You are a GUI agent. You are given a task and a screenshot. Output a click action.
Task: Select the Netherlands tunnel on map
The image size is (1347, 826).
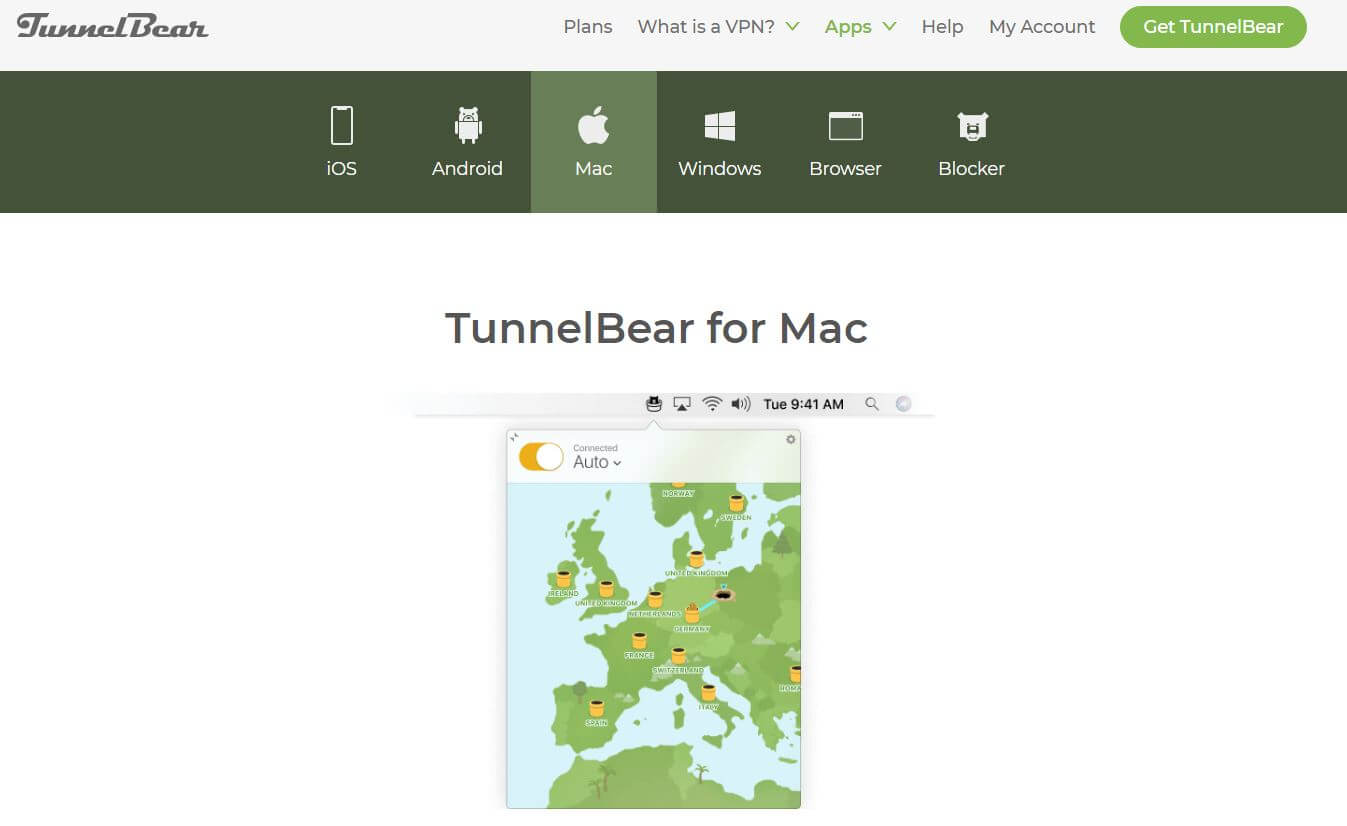pyautogui.click(x=655, y=600)
